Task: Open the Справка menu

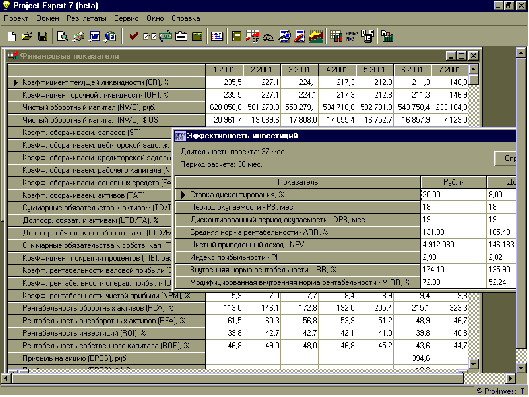Action: tap(186, 18)
